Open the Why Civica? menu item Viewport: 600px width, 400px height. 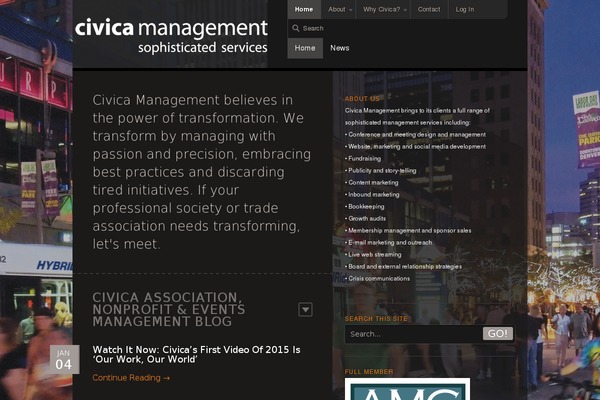[x=382, y=9]
